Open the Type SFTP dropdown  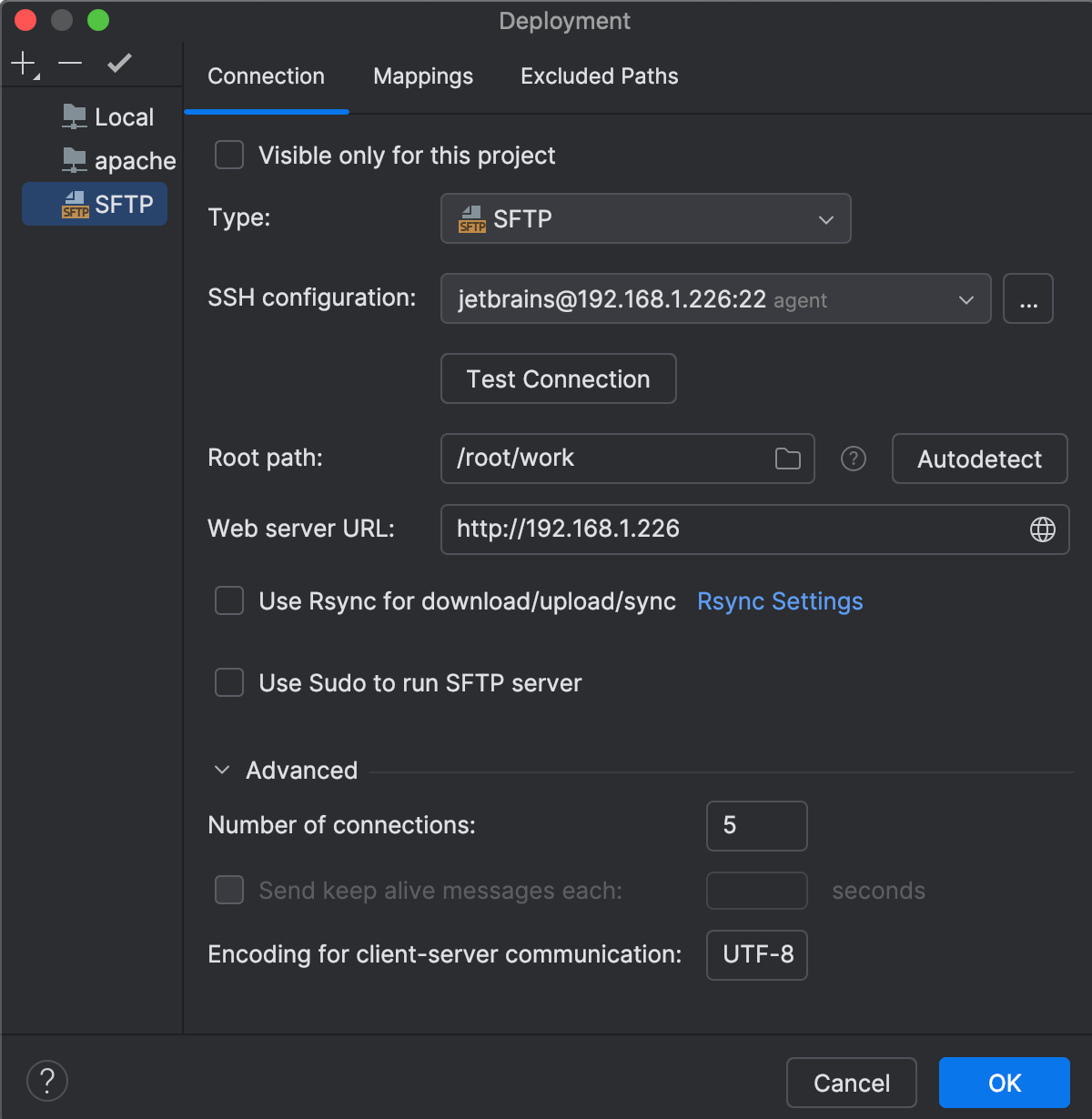tap(645, 218)
